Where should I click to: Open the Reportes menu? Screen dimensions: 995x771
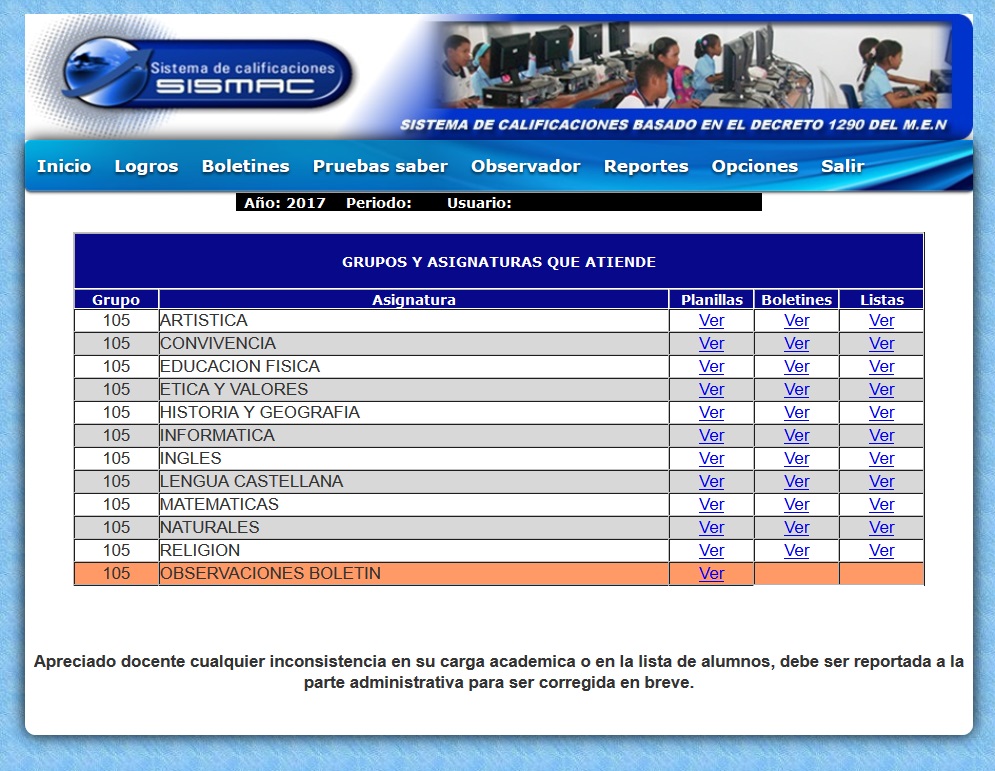(646, 166)
